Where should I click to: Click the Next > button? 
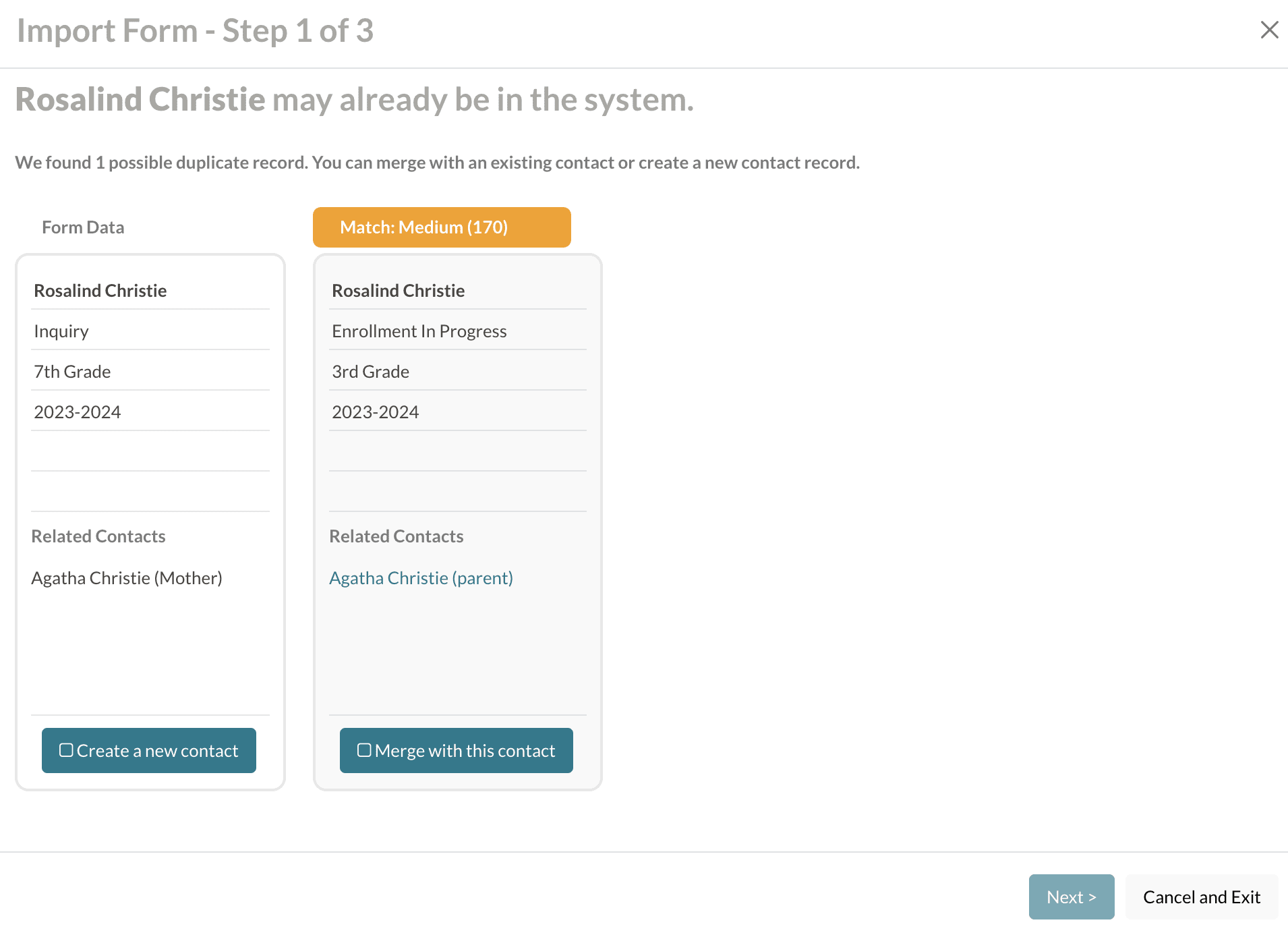(x=1071, y=897)
